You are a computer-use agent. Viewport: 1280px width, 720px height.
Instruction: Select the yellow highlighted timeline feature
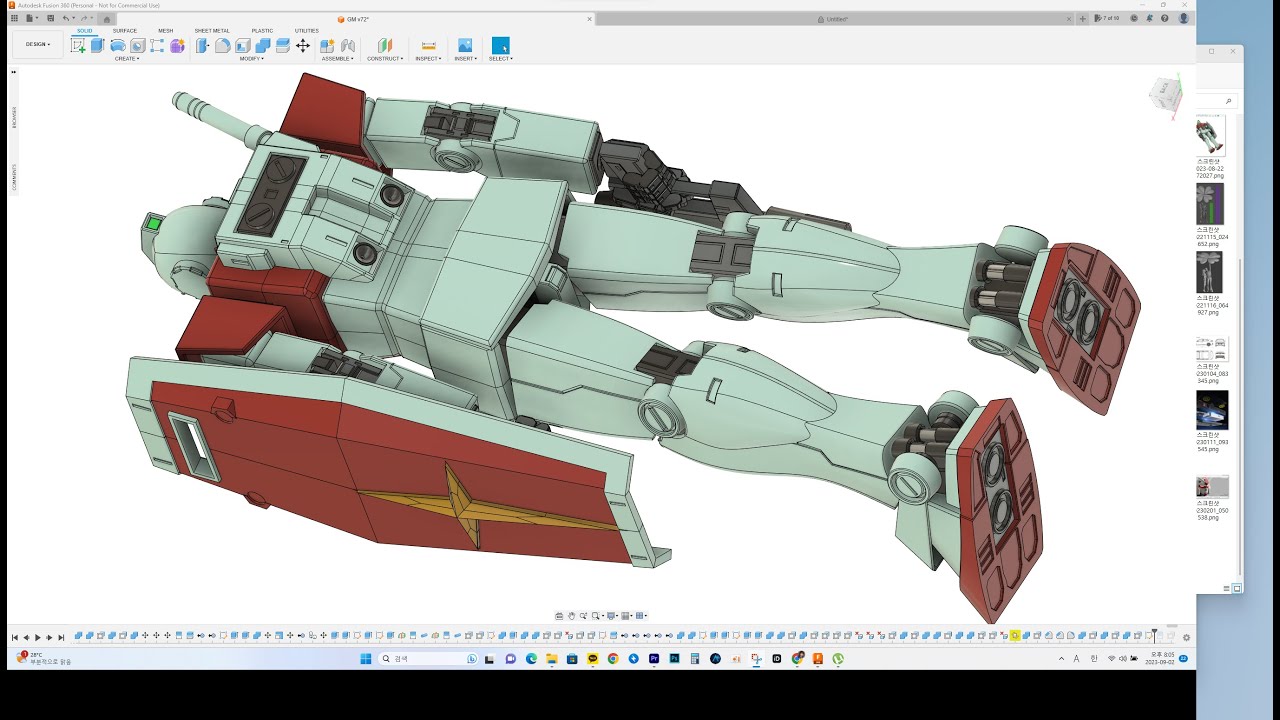tap(1015, 636)
